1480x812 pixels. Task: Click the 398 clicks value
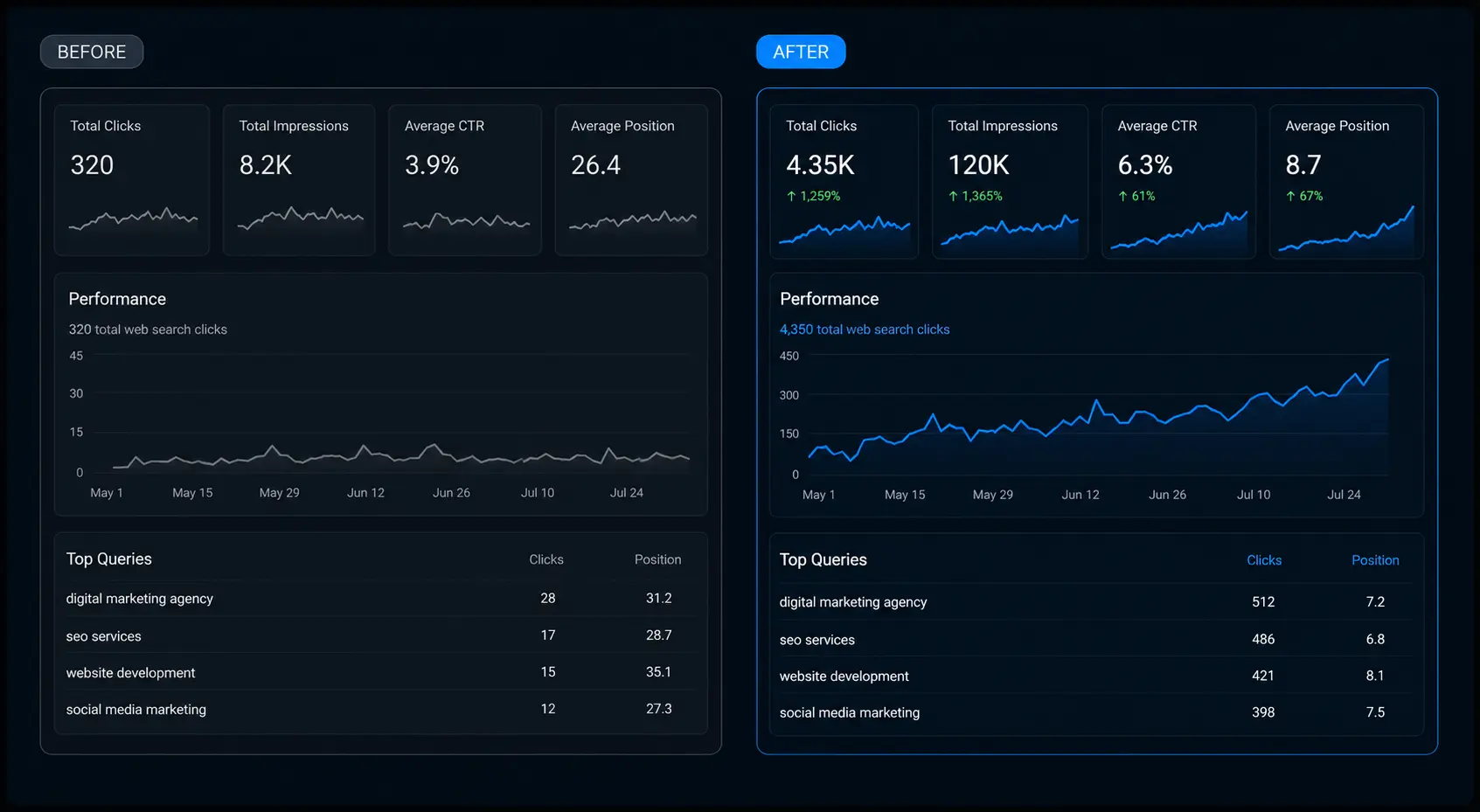point(1263,712)
